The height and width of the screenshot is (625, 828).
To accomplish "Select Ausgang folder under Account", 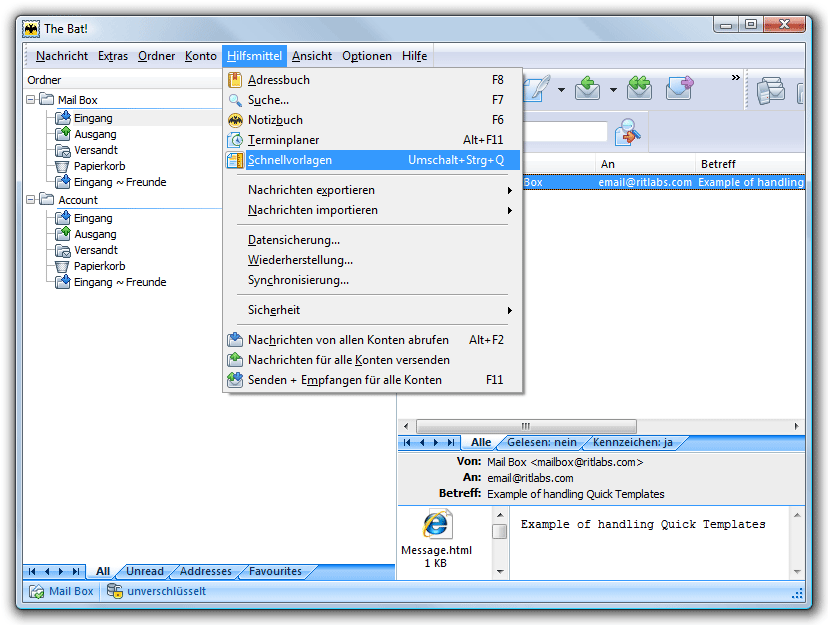I will point(95,234).
